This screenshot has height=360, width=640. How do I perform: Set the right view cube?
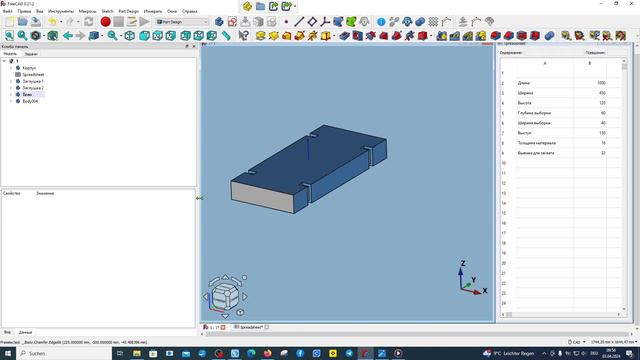(x=171, y=36)
